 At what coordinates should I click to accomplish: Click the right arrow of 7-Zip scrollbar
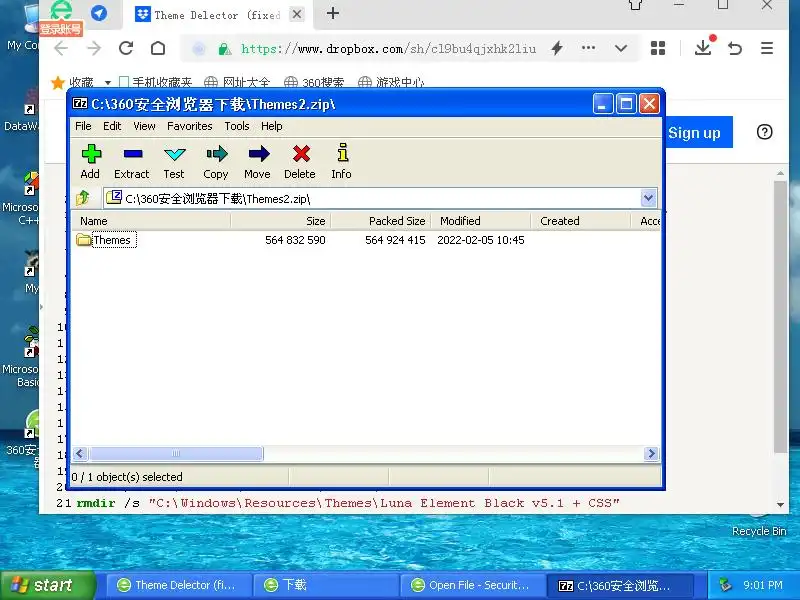click(x=651, y=454)
